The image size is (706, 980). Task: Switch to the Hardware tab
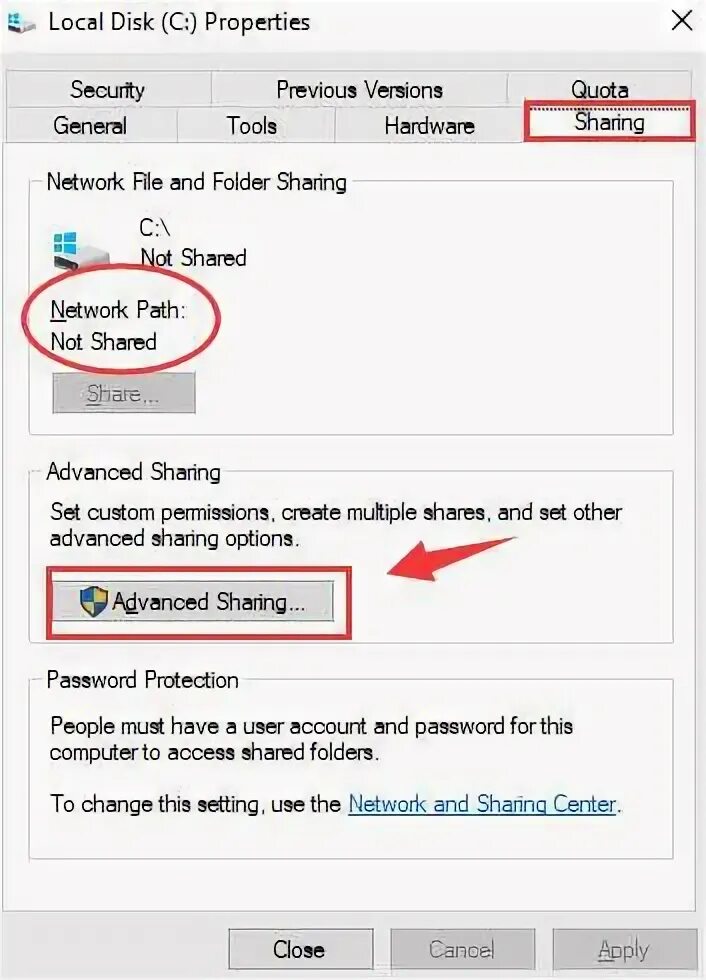[429, 125]
